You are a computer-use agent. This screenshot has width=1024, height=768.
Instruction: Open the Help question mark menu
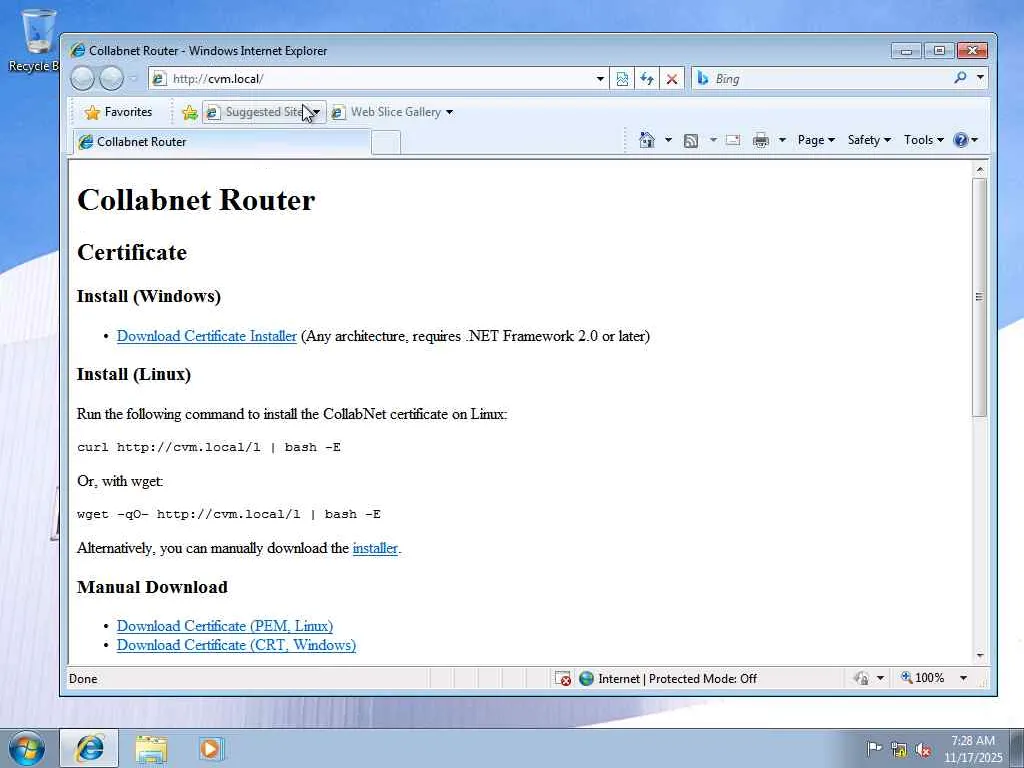(x=965, y=140)
